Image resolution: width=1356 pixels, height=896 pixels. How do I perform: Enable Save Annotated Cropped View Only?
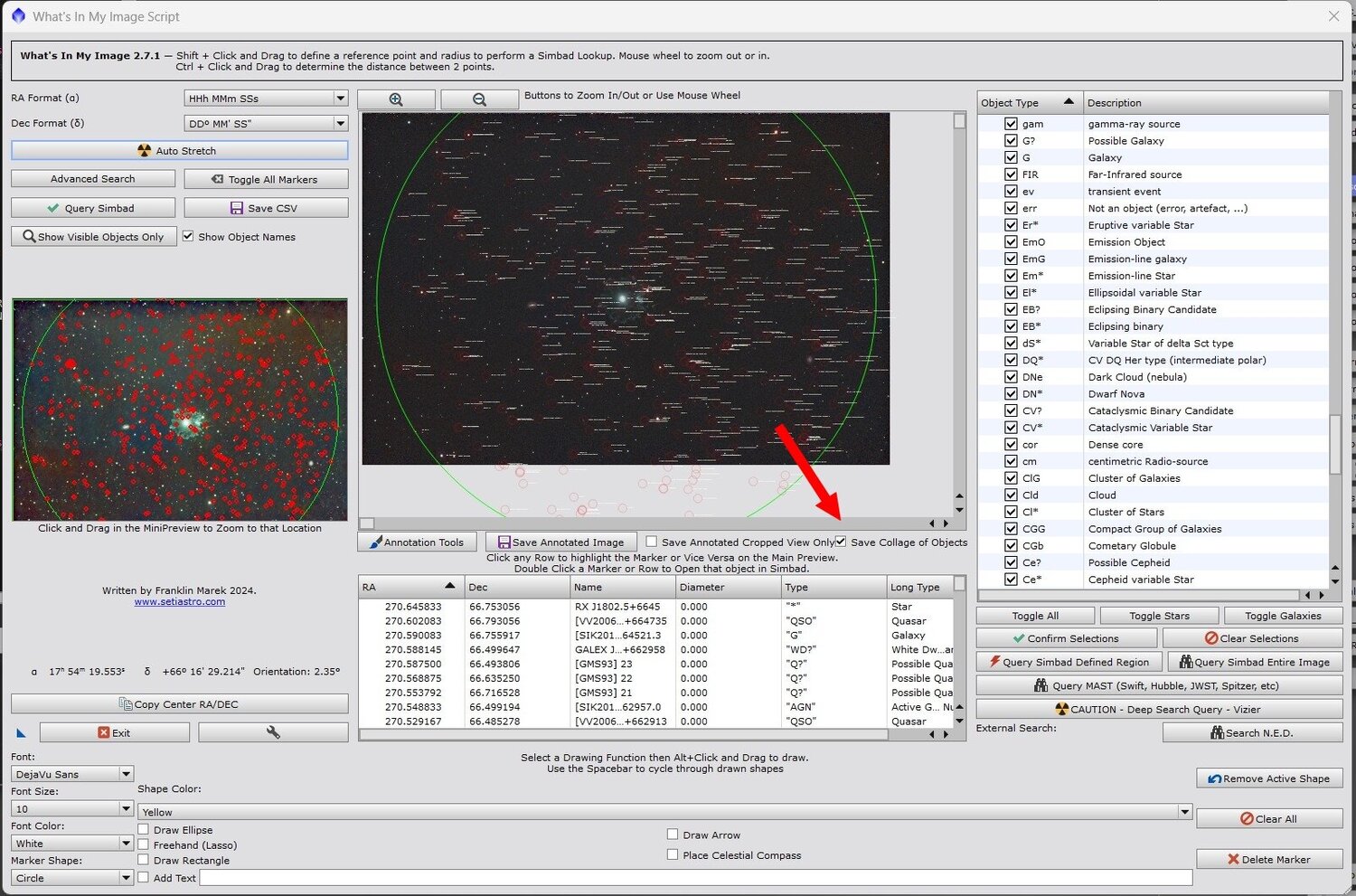[651, 542]
